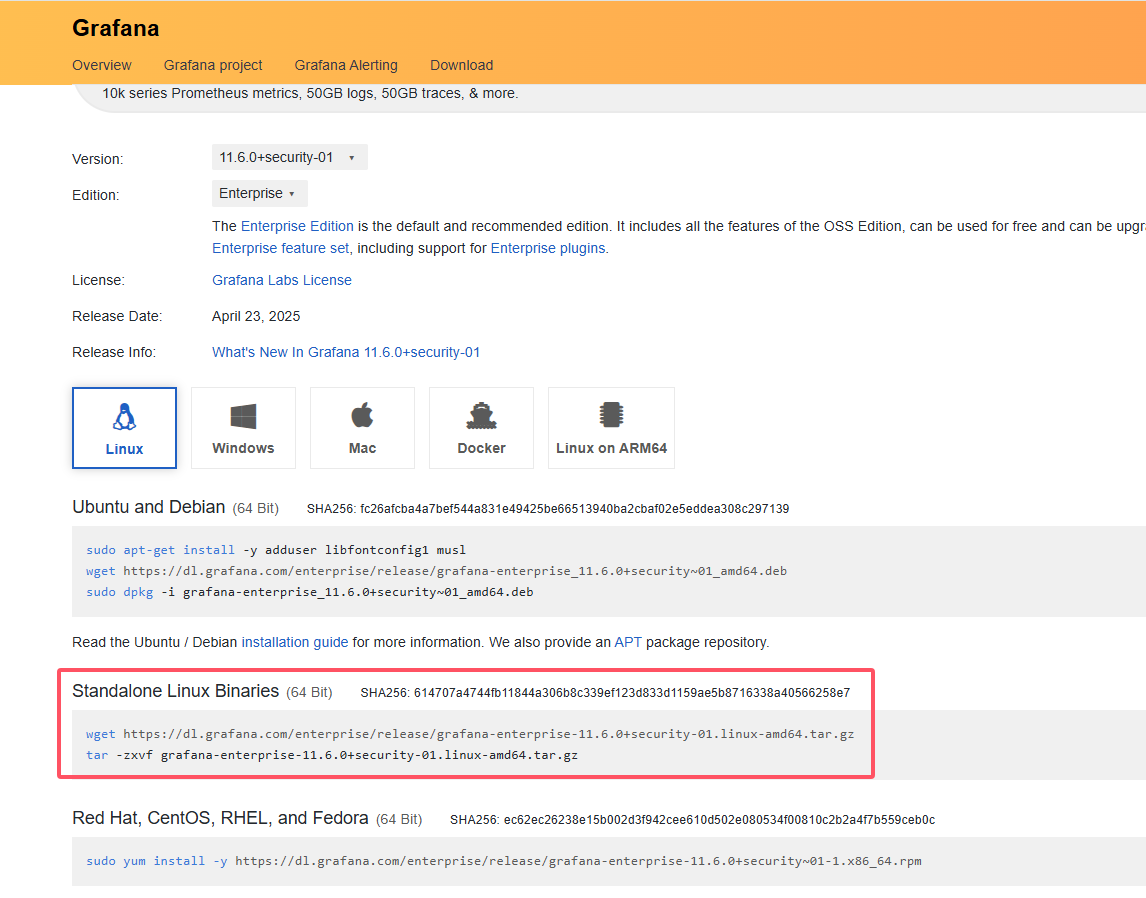This screenshot has height=898, width=1146.
Task: Open the Overview tab
Action: (101, 65)
